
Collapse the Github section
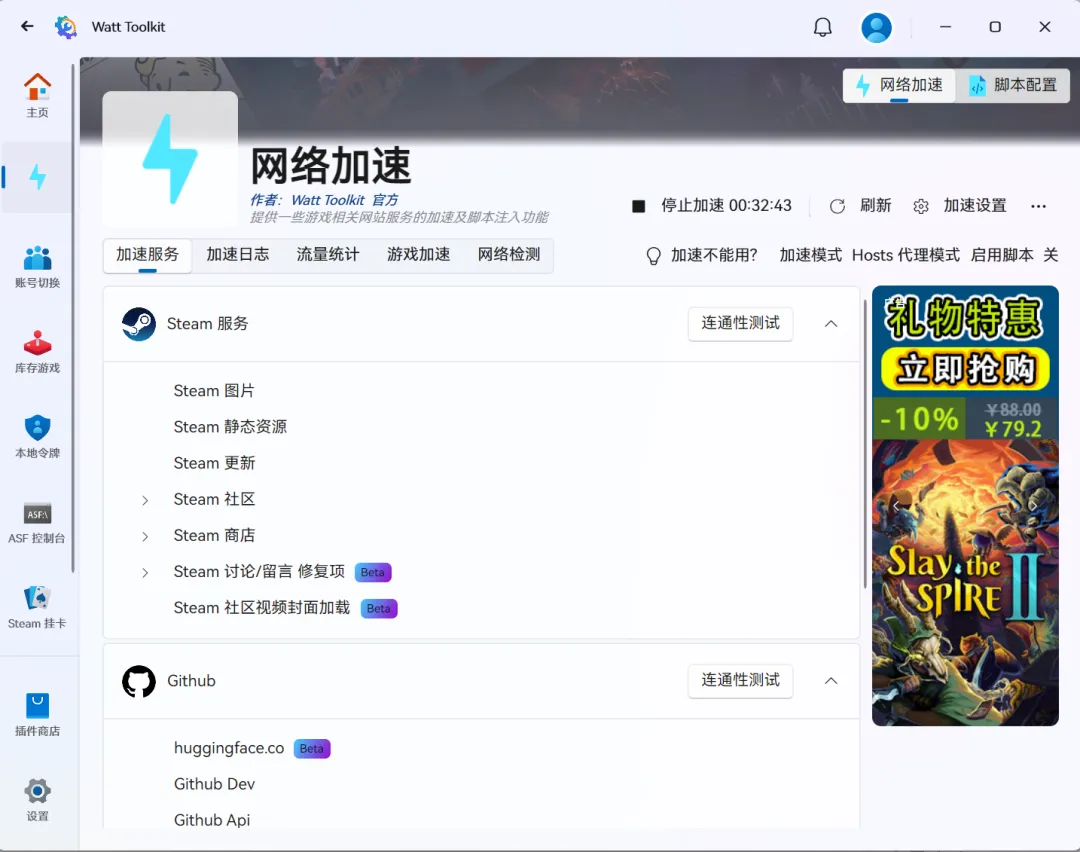click(831, 681)
